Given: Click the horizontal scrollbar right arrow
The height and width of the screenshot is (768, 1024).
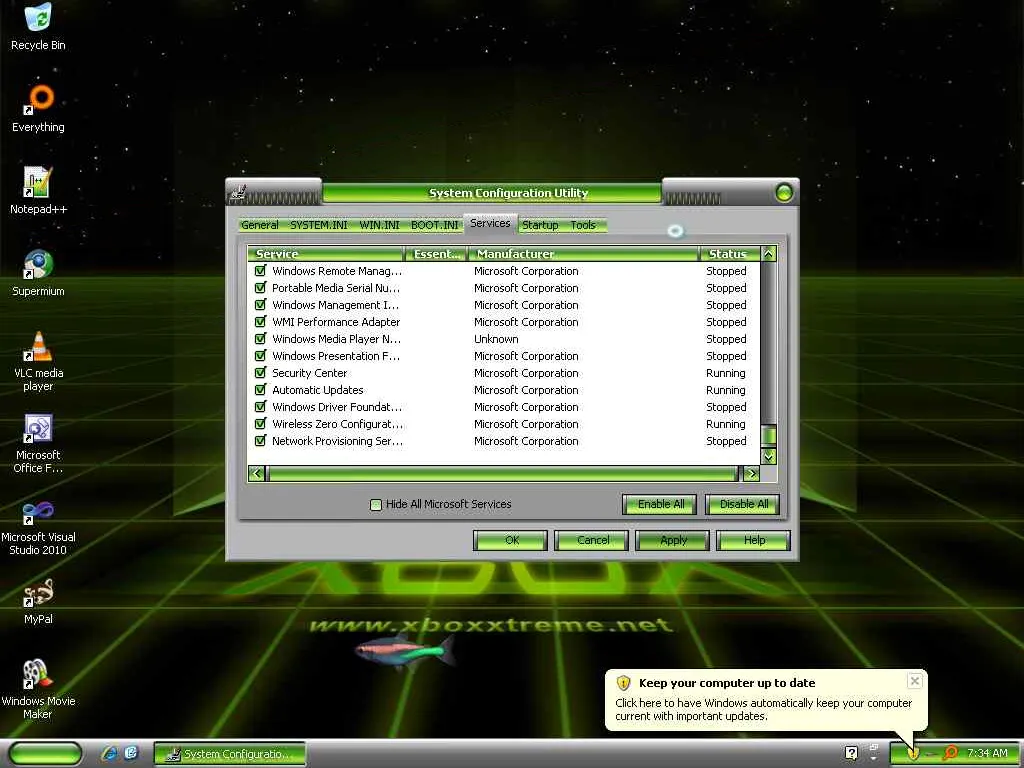Looking at the screenshot, I should pos(752,473).
